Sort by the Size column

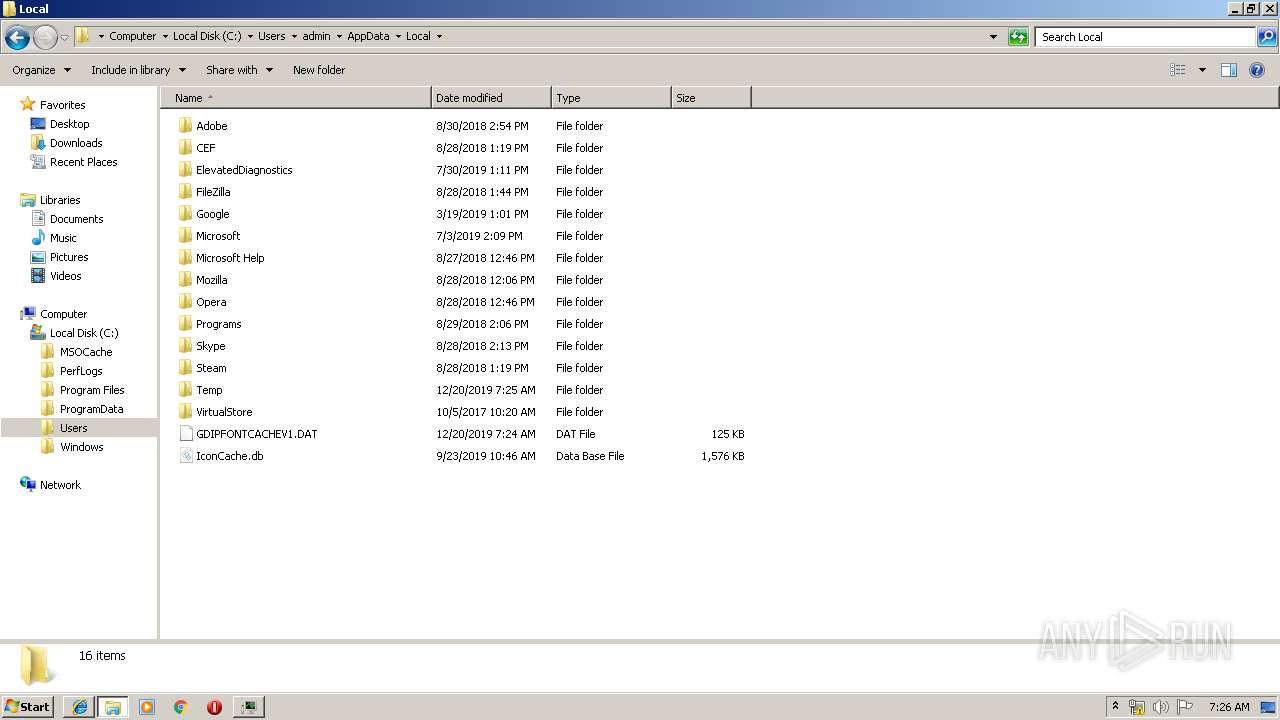tap(711, 98)
